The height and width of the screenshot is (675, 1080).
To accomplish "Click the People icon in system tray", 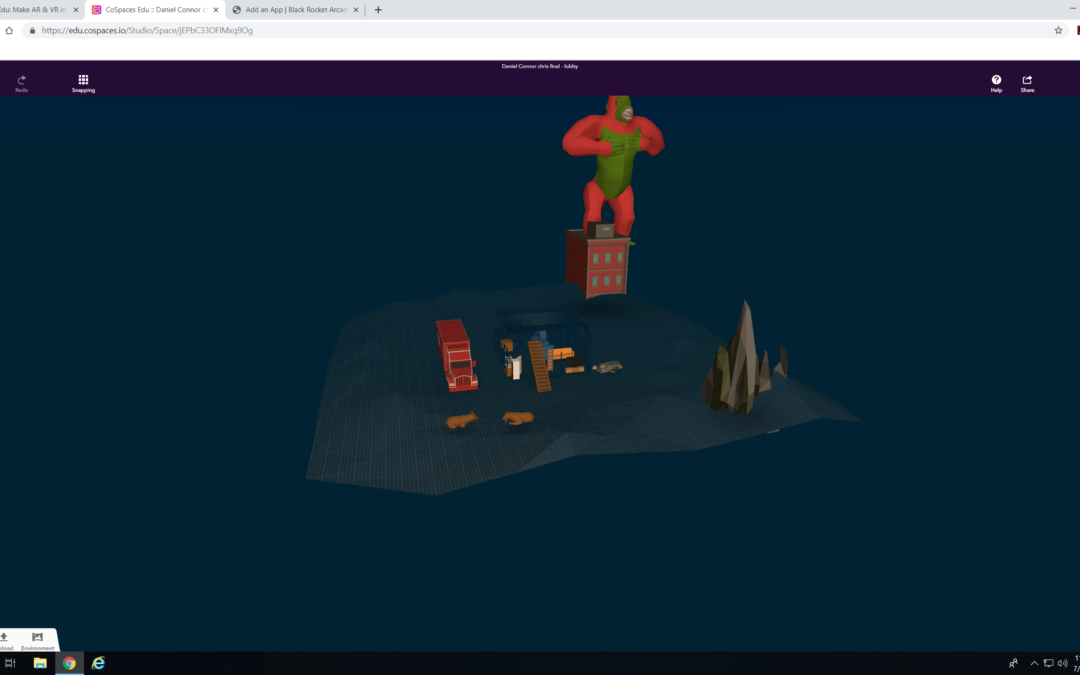I will click(1013, 663).
